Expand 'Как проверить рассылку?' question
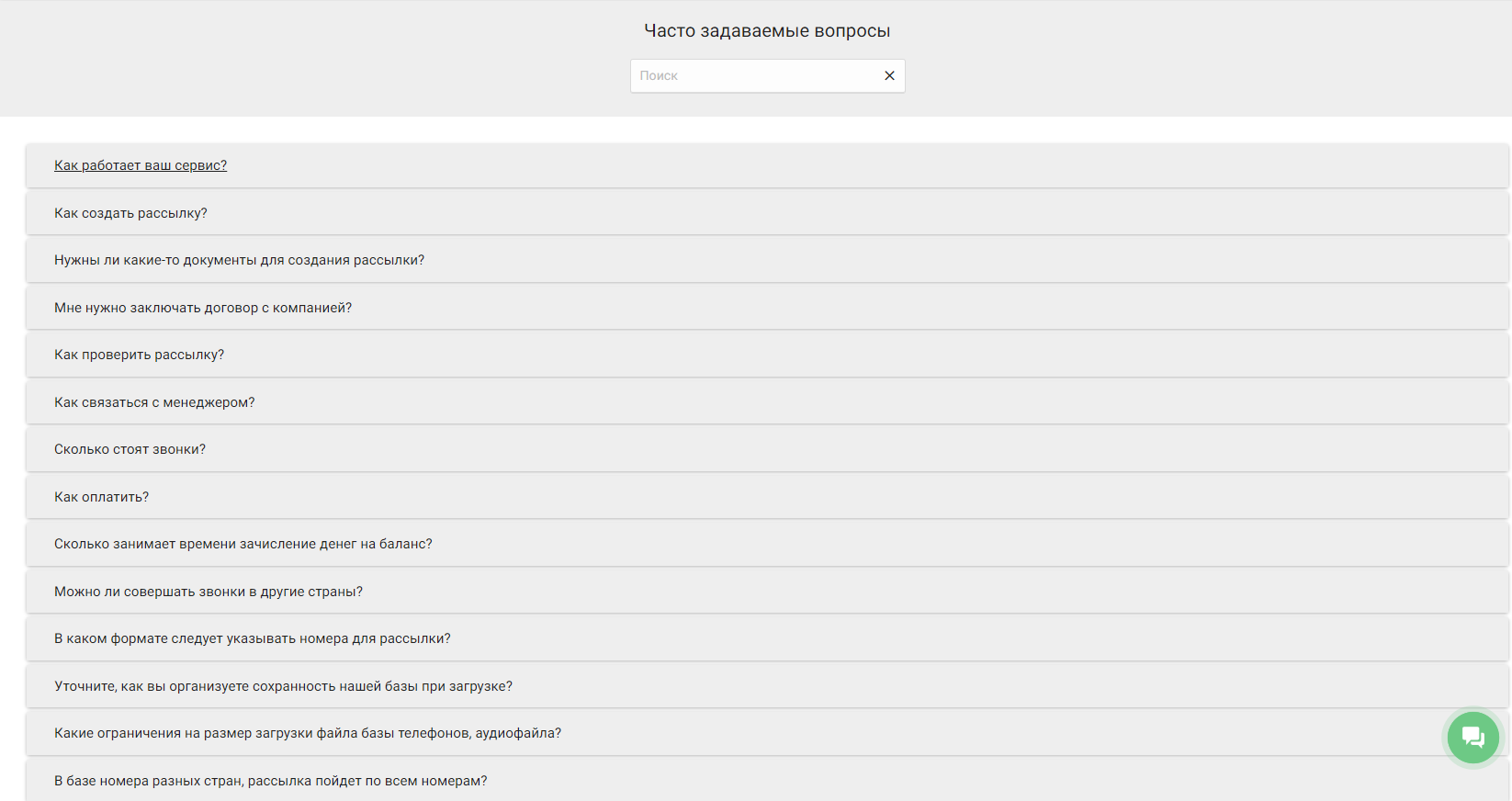Viewport: 1512px width, 801px height. (139, 355)
